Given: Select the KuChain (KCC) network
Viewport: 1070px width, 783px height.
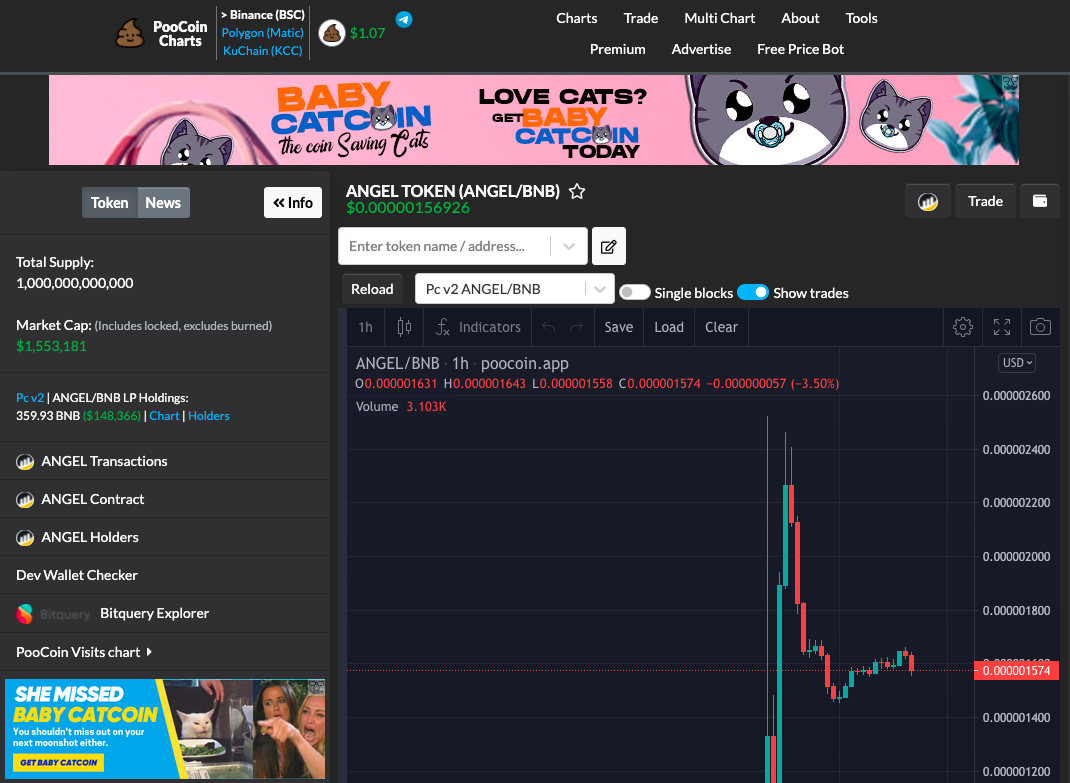Looking at the screenshot, I should [263, 51].
